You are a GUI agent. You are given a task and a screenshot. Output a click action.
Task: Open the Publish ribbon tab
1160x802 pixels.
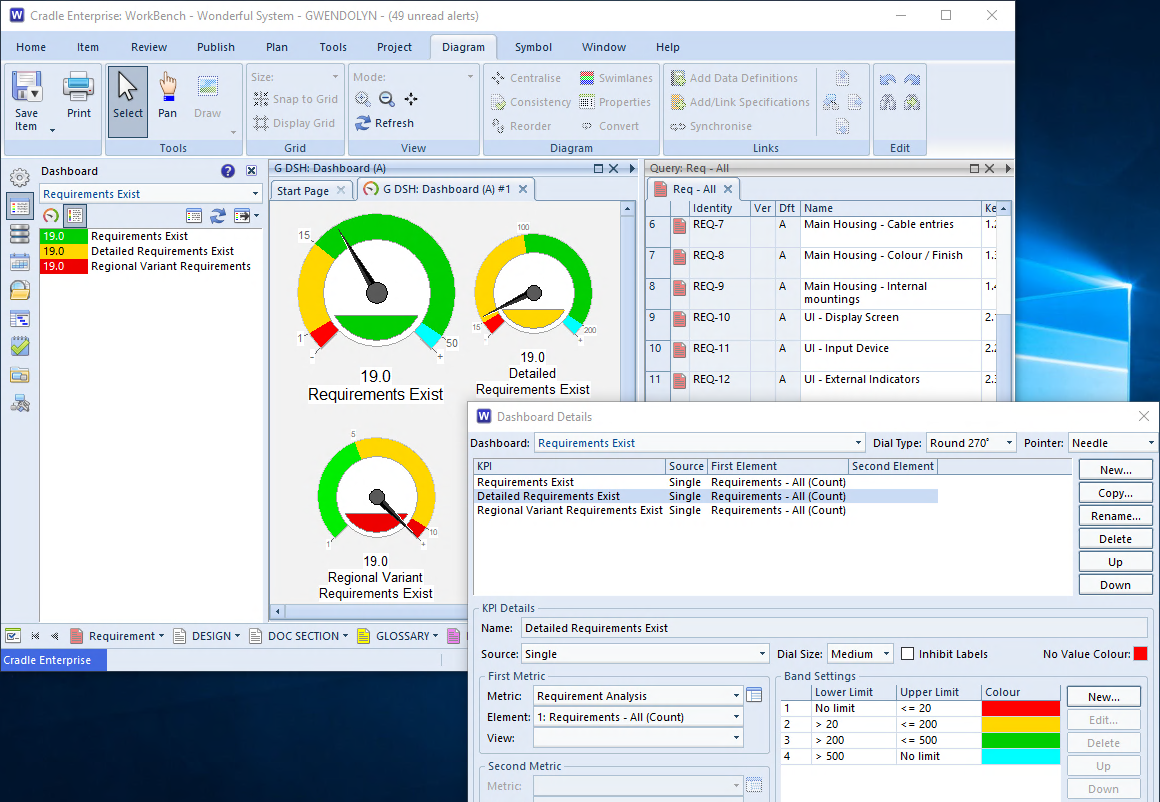pos(216,47)
